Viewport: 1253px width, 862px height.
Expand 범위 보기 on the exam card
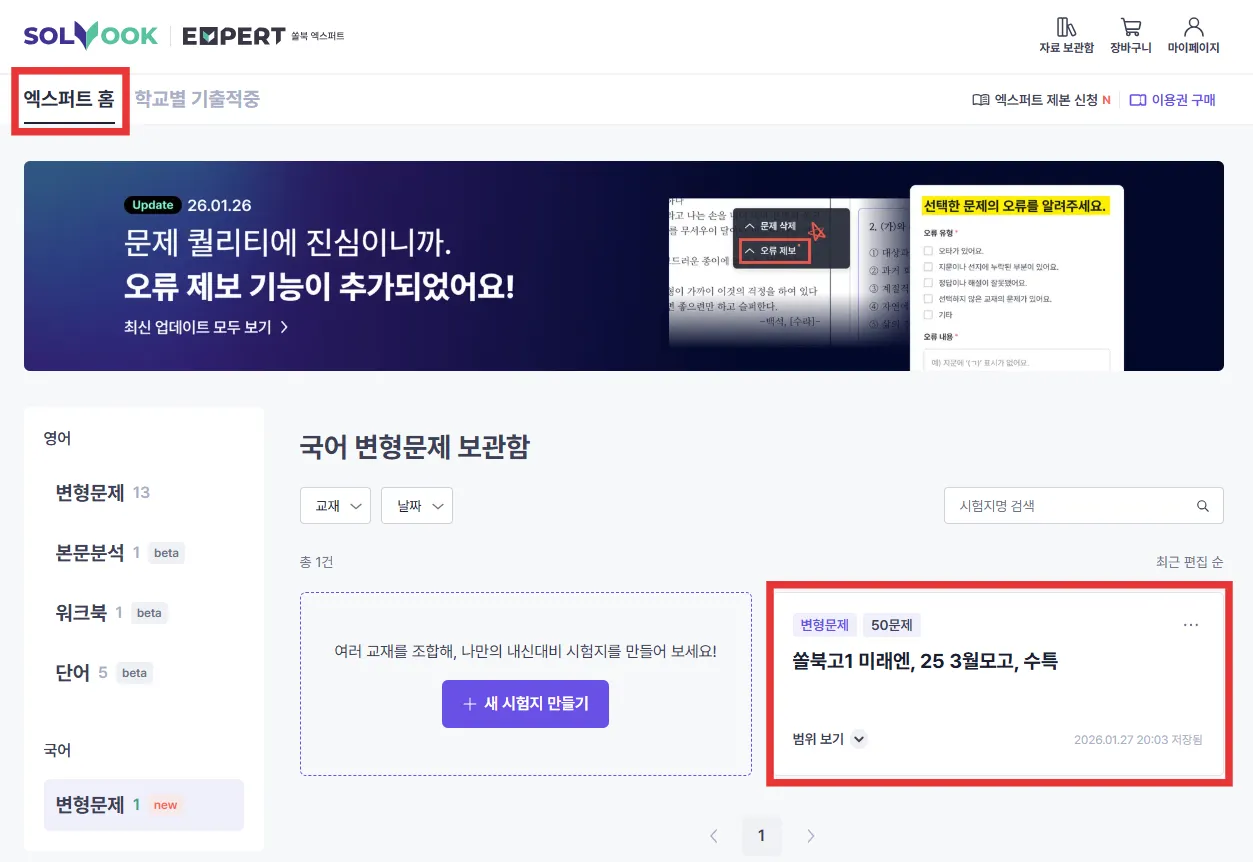[x=829, y=740]
